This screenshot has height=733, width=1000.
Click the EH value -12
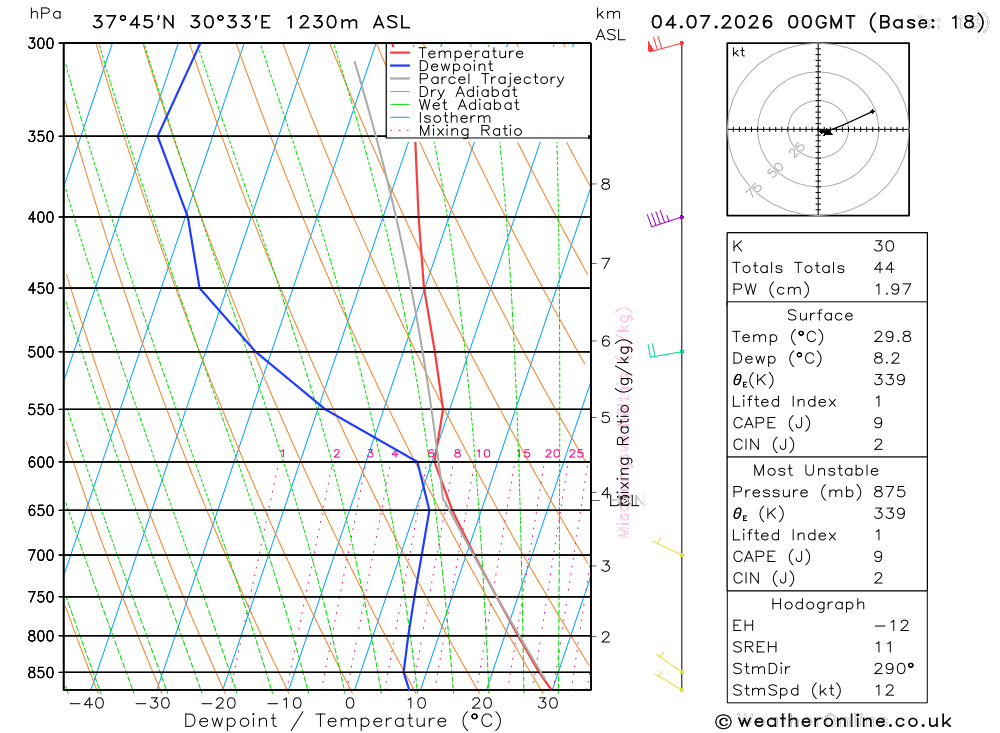[x=892, y=626]
